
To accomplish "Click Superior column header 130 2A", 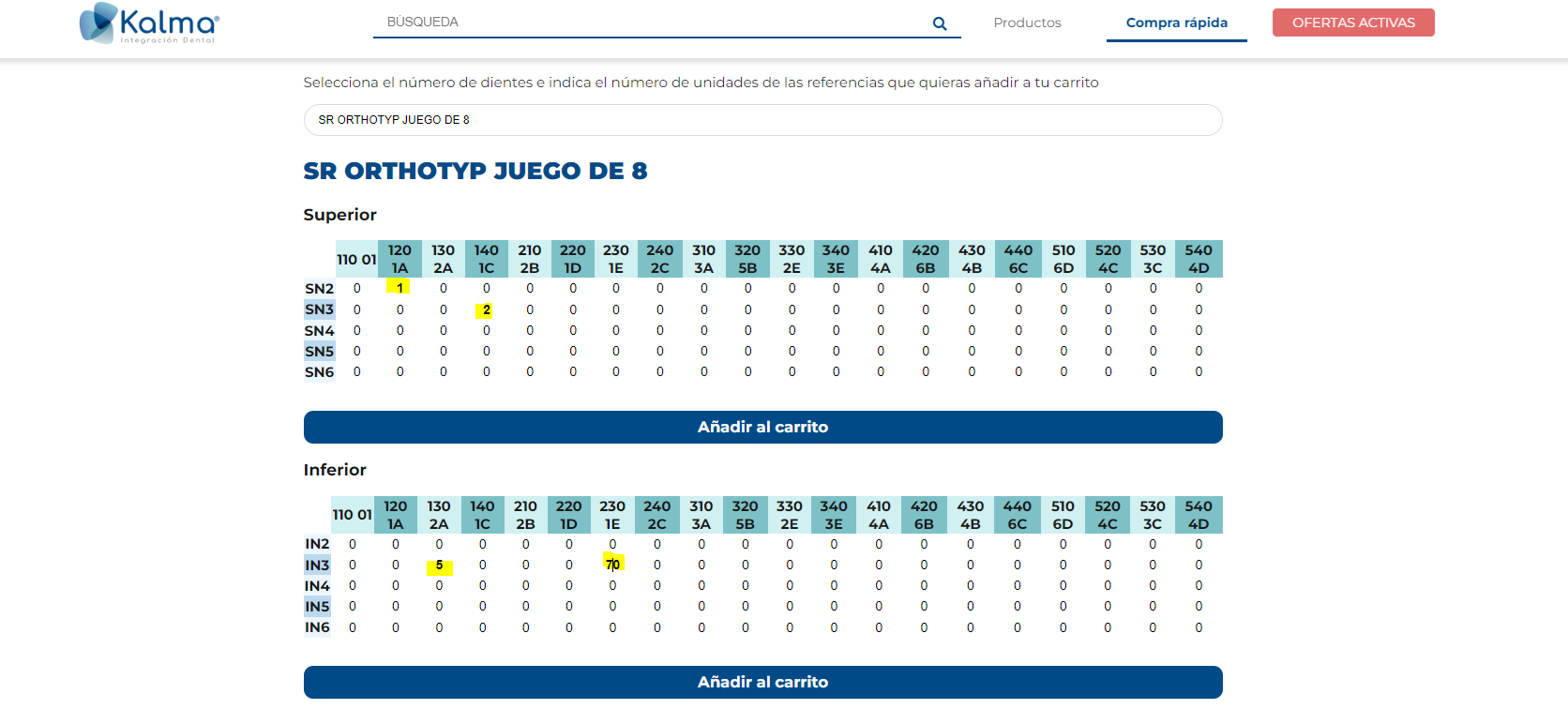I will pos(443,259).
